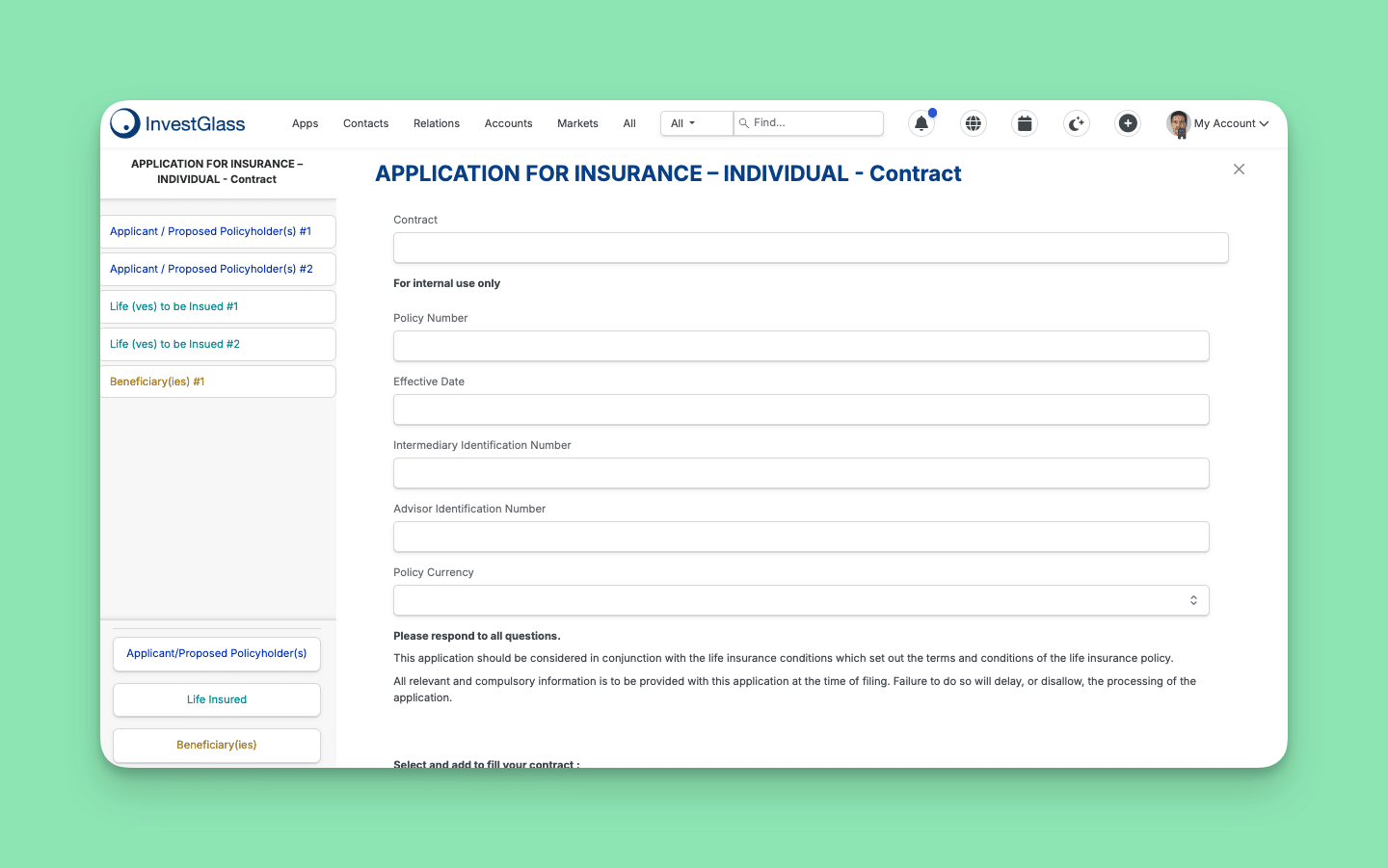Open the Markets menu

coord(578,123)
